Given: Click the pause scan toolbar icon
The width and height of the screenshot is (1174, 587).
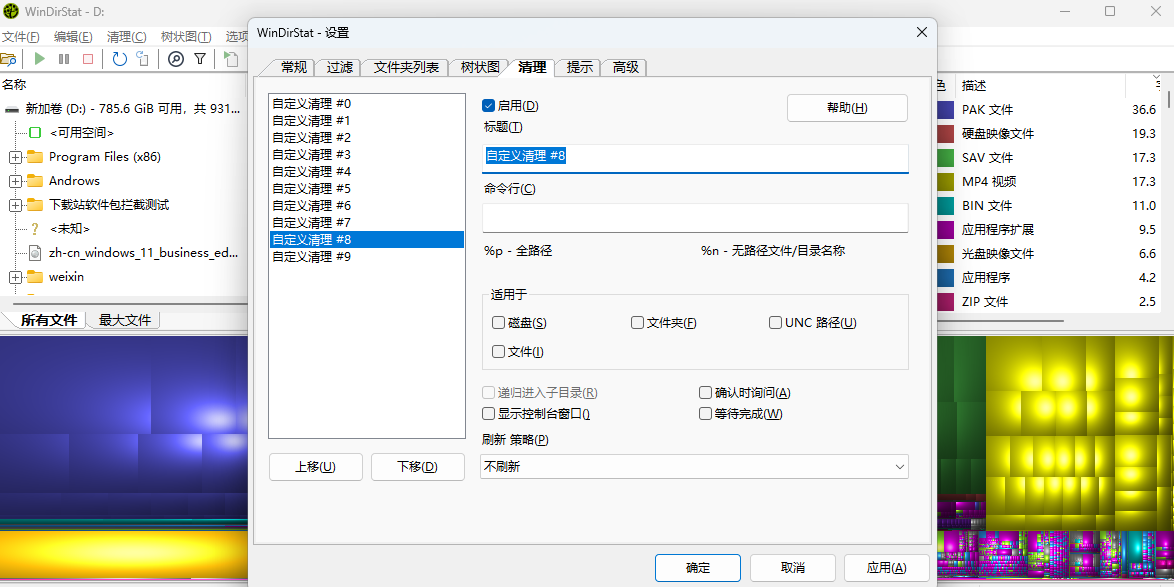Looking at the screenshot, I should coord(64,59).
